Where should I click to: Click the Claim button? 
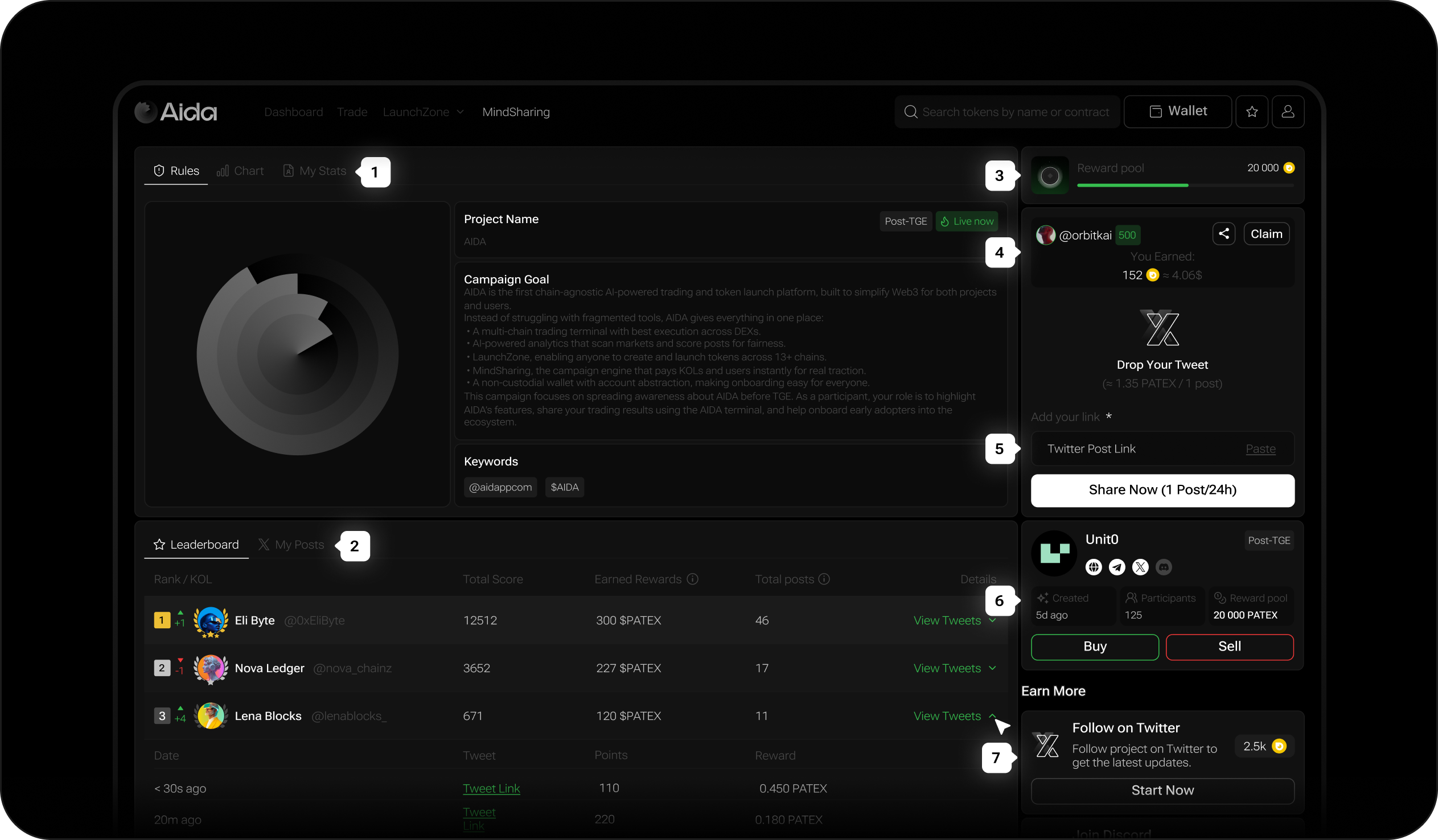point(1266,234)
